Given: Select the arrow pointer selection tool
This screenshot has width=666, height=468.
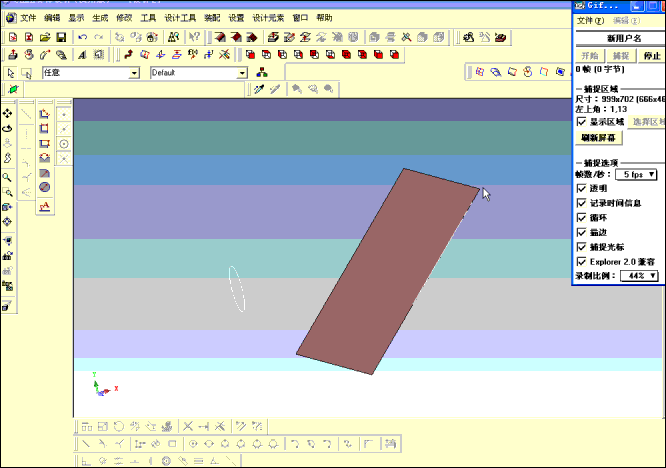Looking at the screenshot, I should tap(11, 73).
